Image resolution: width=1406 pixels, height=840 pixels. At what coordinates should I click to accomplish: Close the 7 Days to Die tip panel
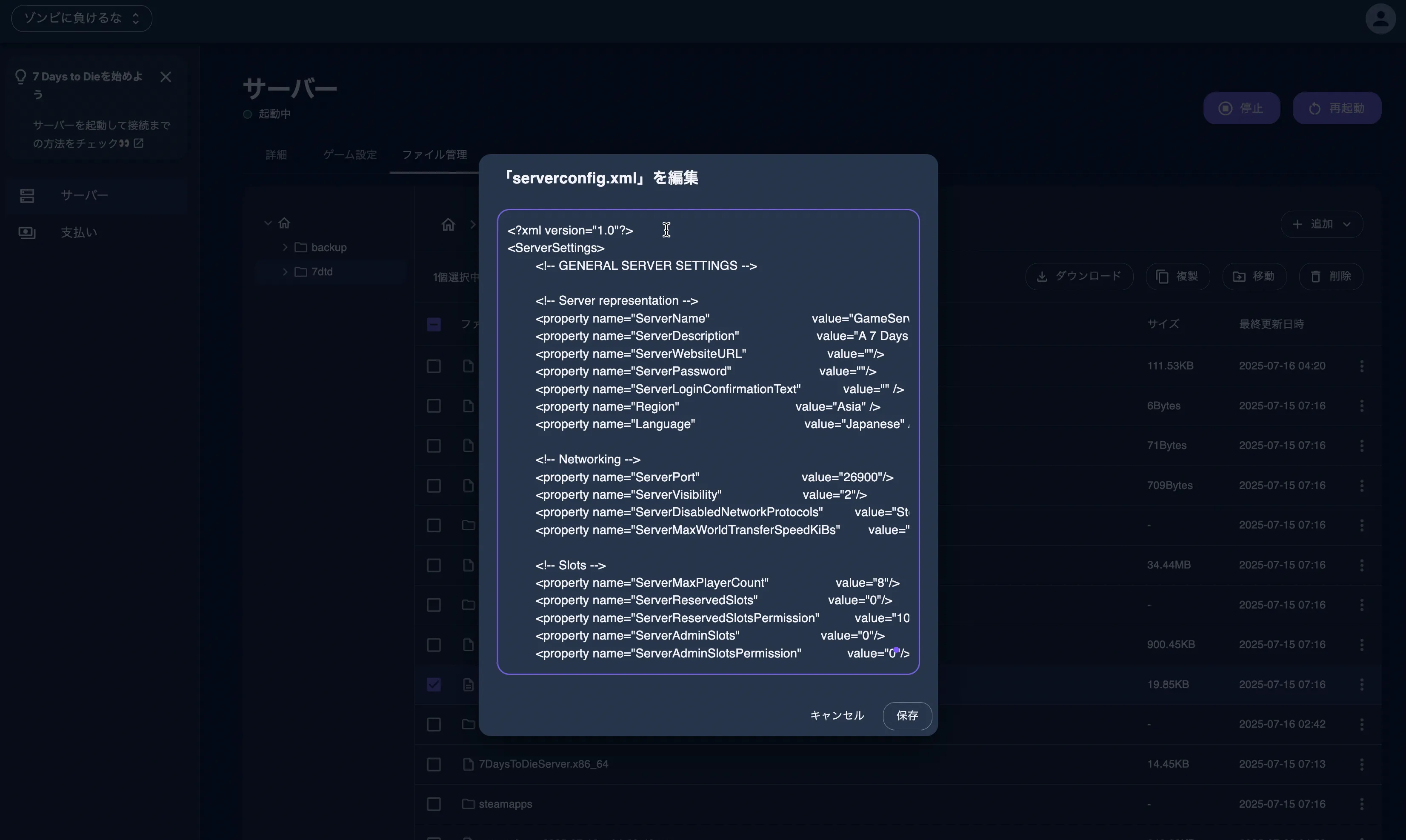tap(165, 77)
